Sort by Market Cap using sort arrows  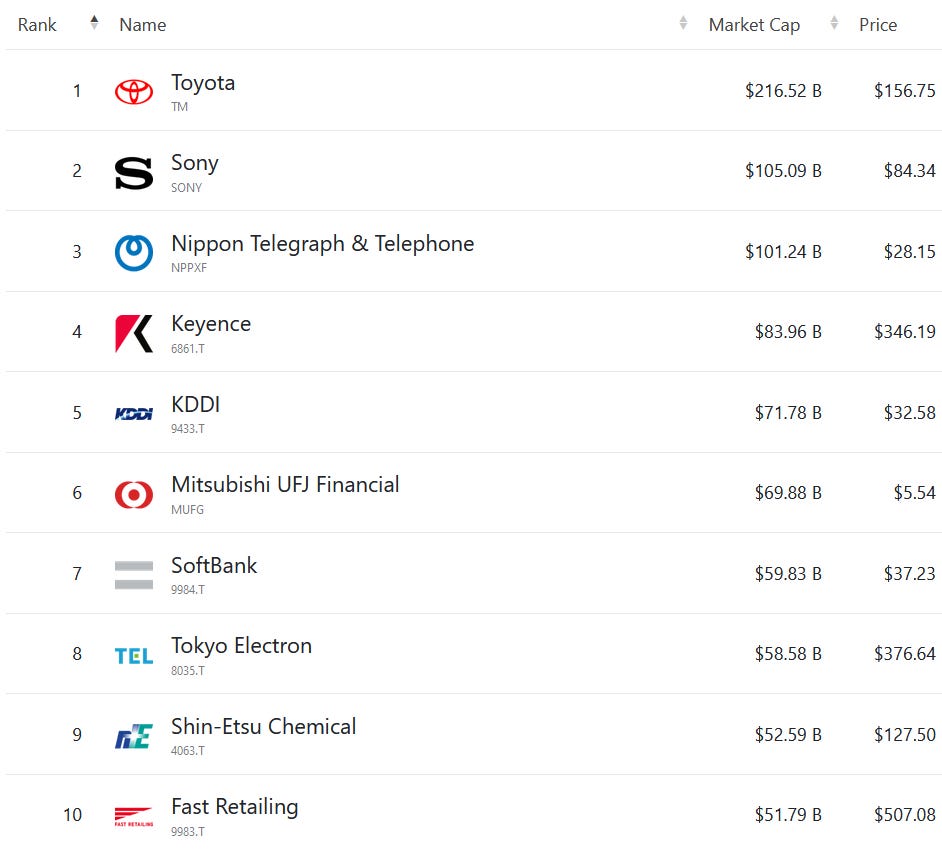[834, 23]
